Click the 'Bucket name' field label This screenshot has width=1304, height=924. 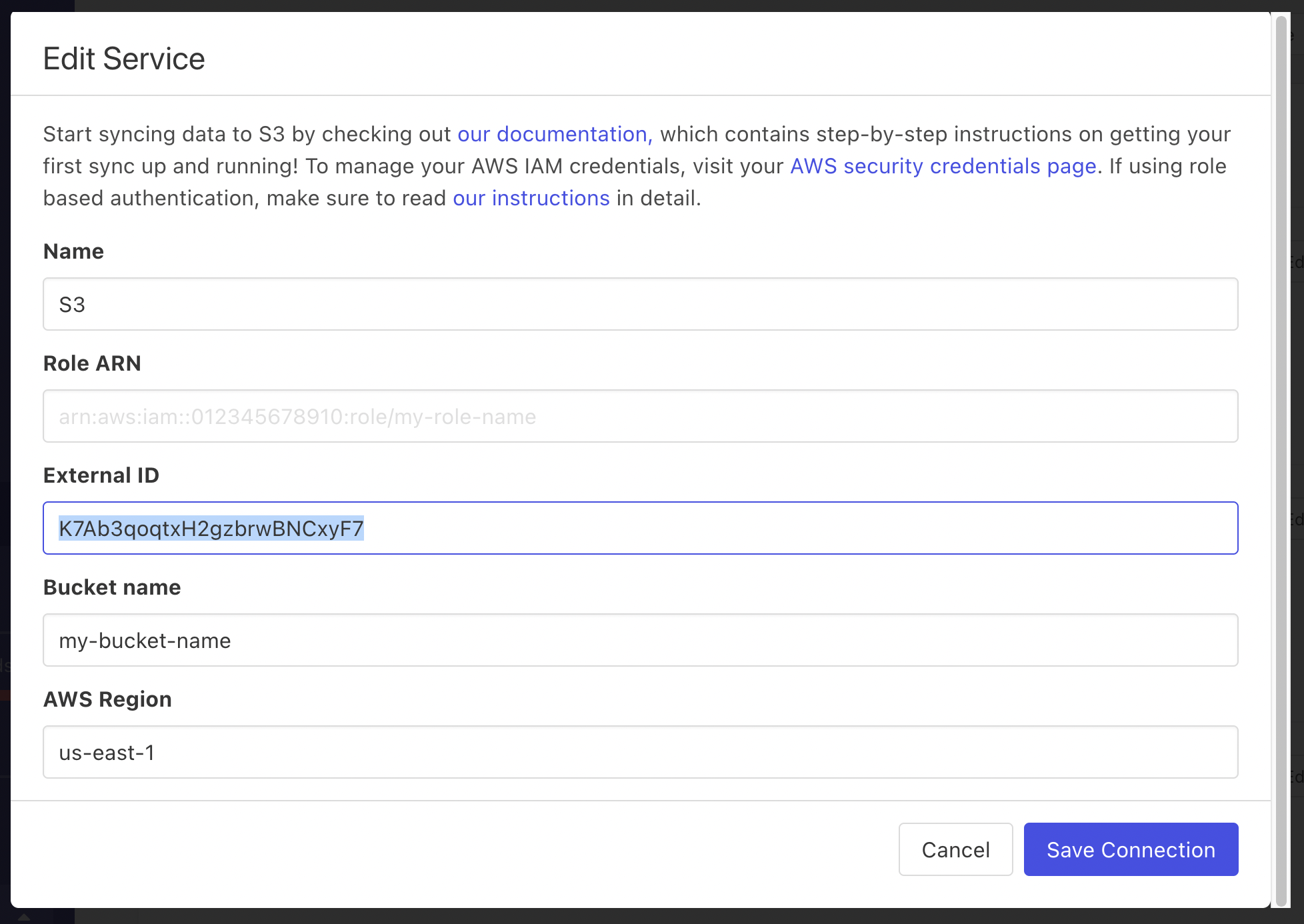111,587
